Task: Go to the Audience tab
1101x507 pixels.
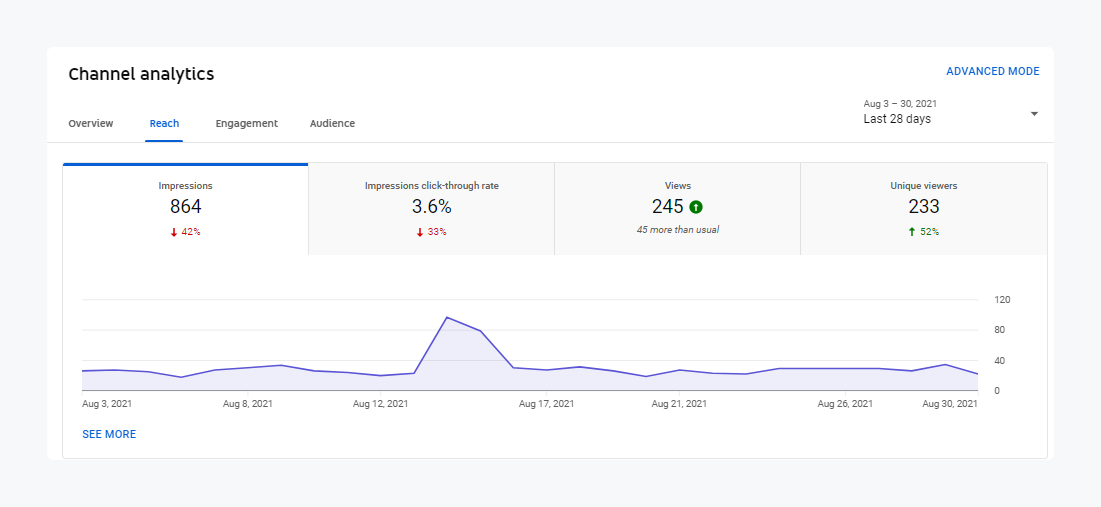Action: [332, 124]
